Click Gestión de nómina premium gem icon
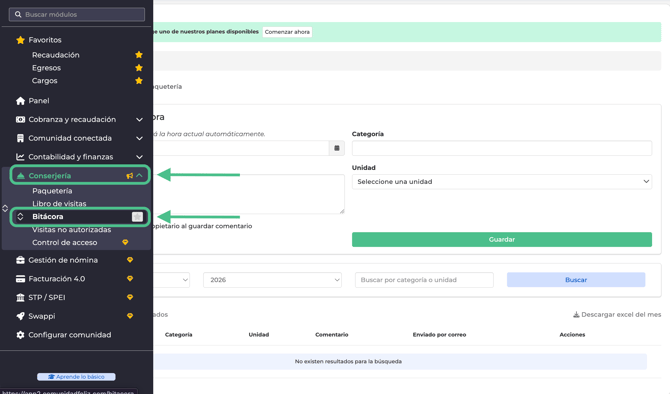Image resolution: width=670 pixels, height=394 pixels. pyautogui.click(x=130, y=260)
